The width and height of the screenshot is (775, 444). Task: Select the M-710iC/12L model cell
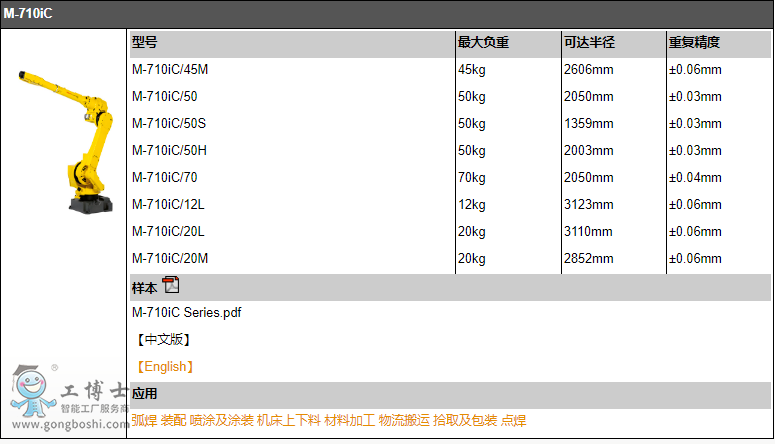point(168,204)
